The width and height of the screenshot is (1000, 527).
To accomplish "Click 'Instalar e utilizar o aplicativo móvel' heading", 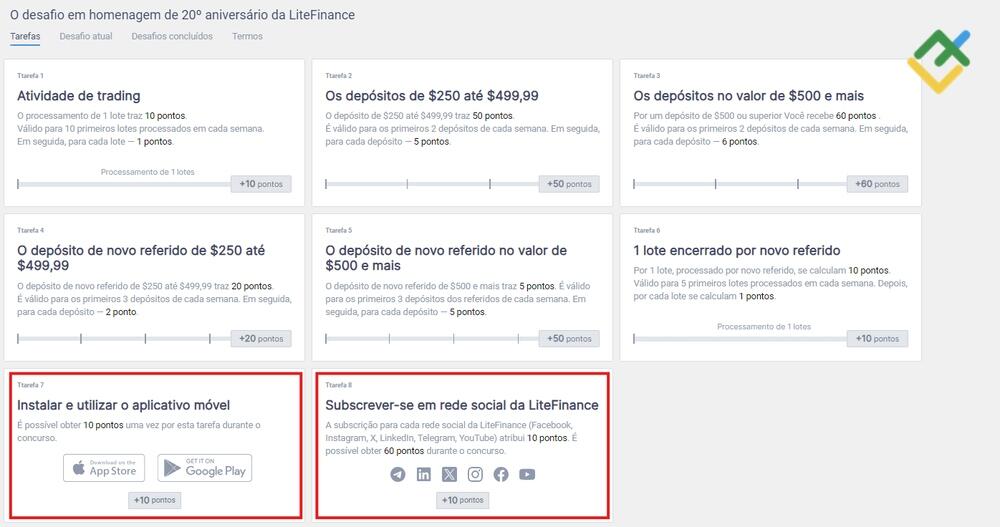I will 123,405.
